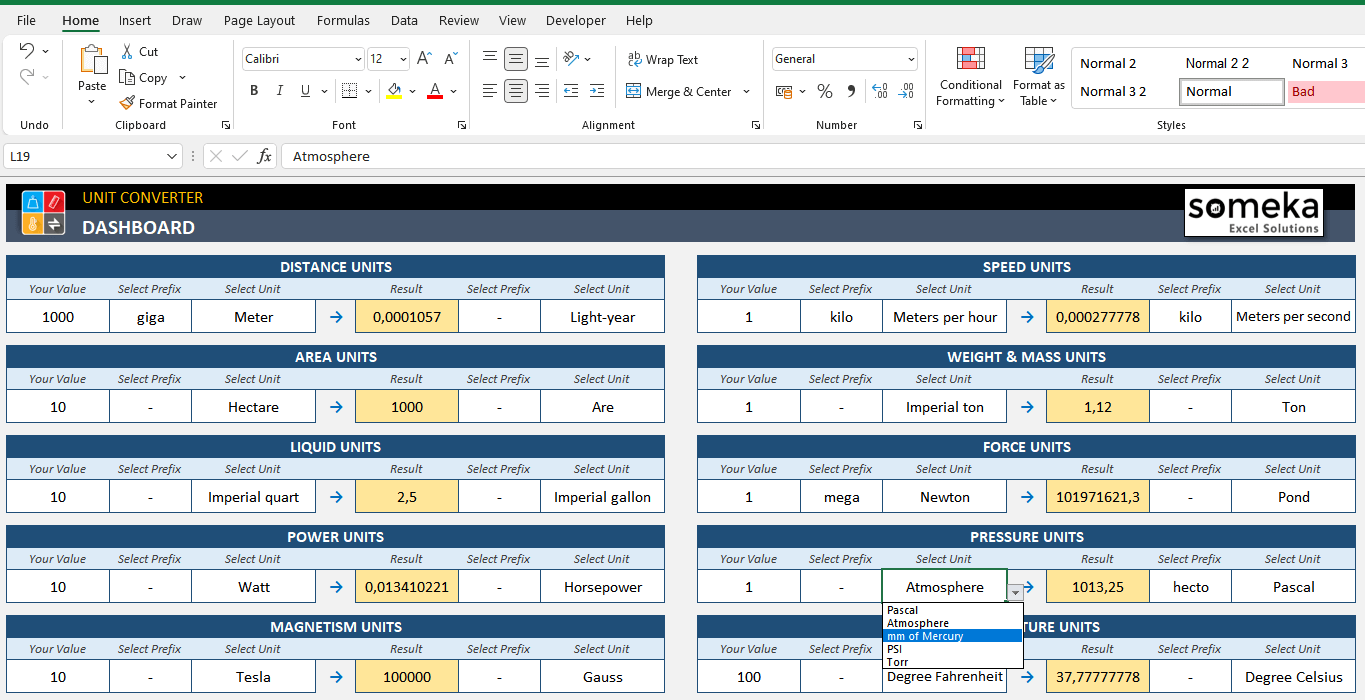
Task: Click the Increase Decimal icon
Action: (879, 91)
